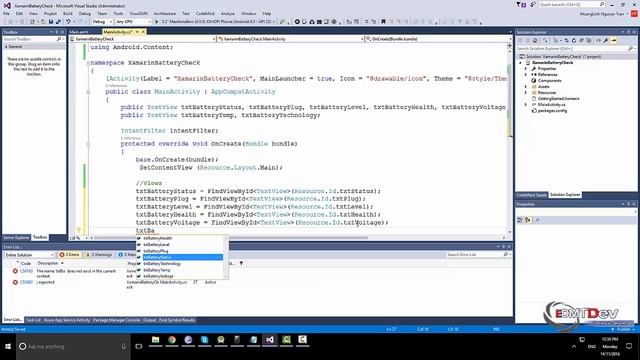
Task: Open the target device dropdown
Action: (219, 22)
